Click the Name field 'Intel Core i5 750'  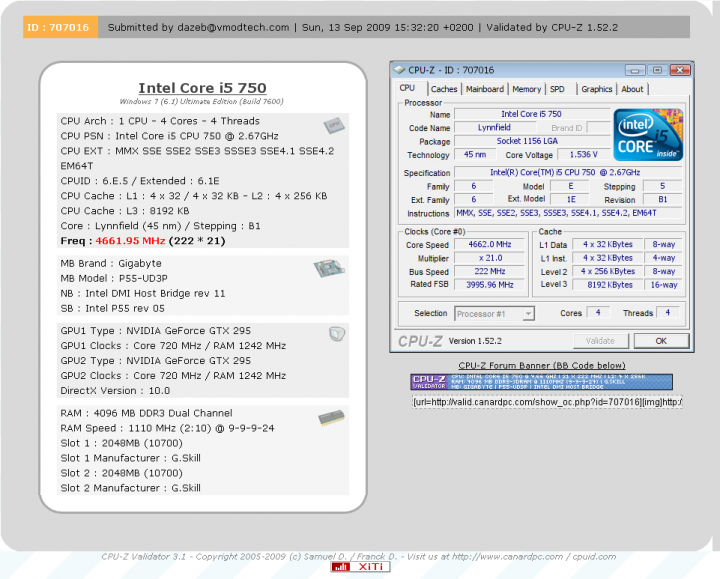click(532, 114)
